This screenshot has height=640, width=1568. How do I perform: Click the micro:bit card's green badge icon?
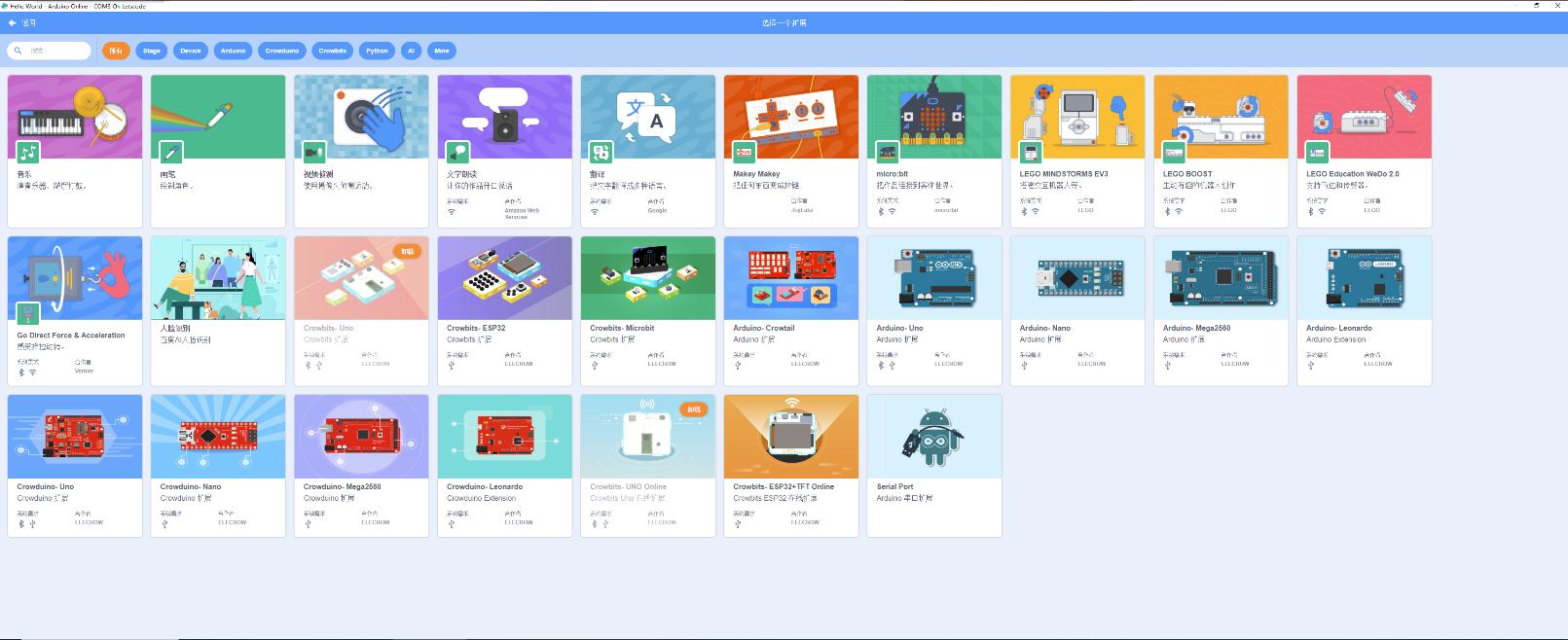pyautogui.click(x=887, y=152)
